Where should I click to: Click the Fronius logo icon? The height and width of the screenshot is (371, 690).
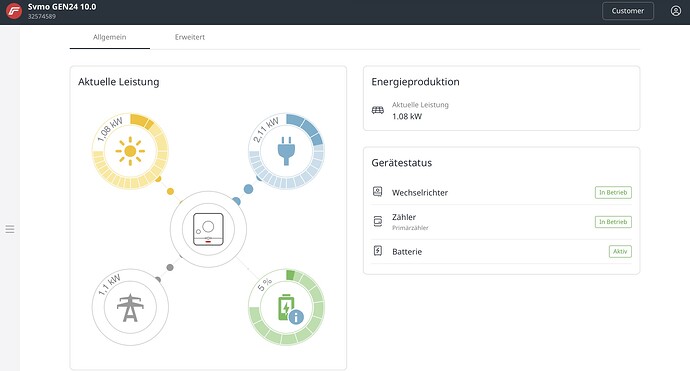tap(14, 11)
